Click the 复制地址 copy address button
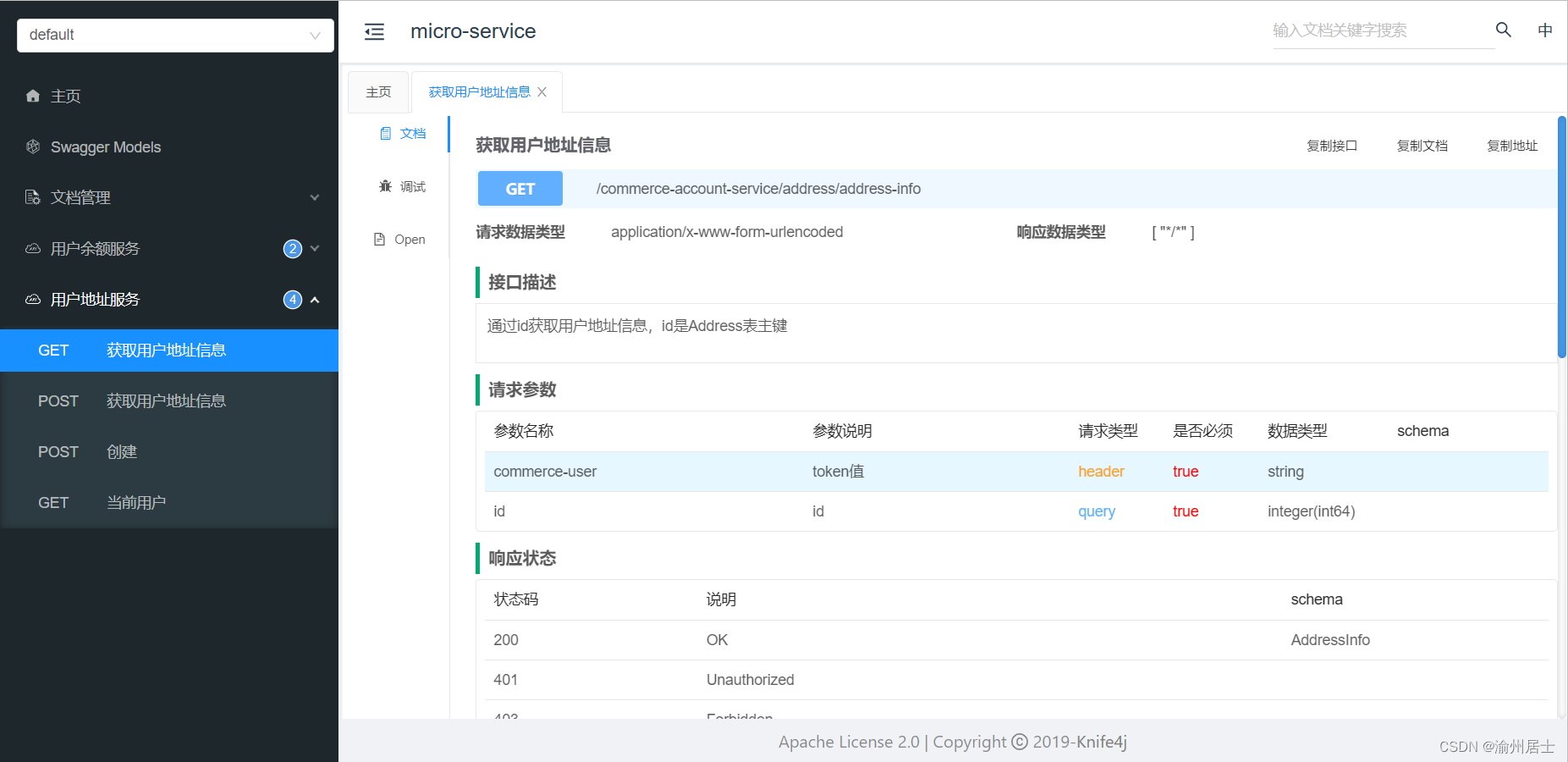 click(x=1511, y=145)
